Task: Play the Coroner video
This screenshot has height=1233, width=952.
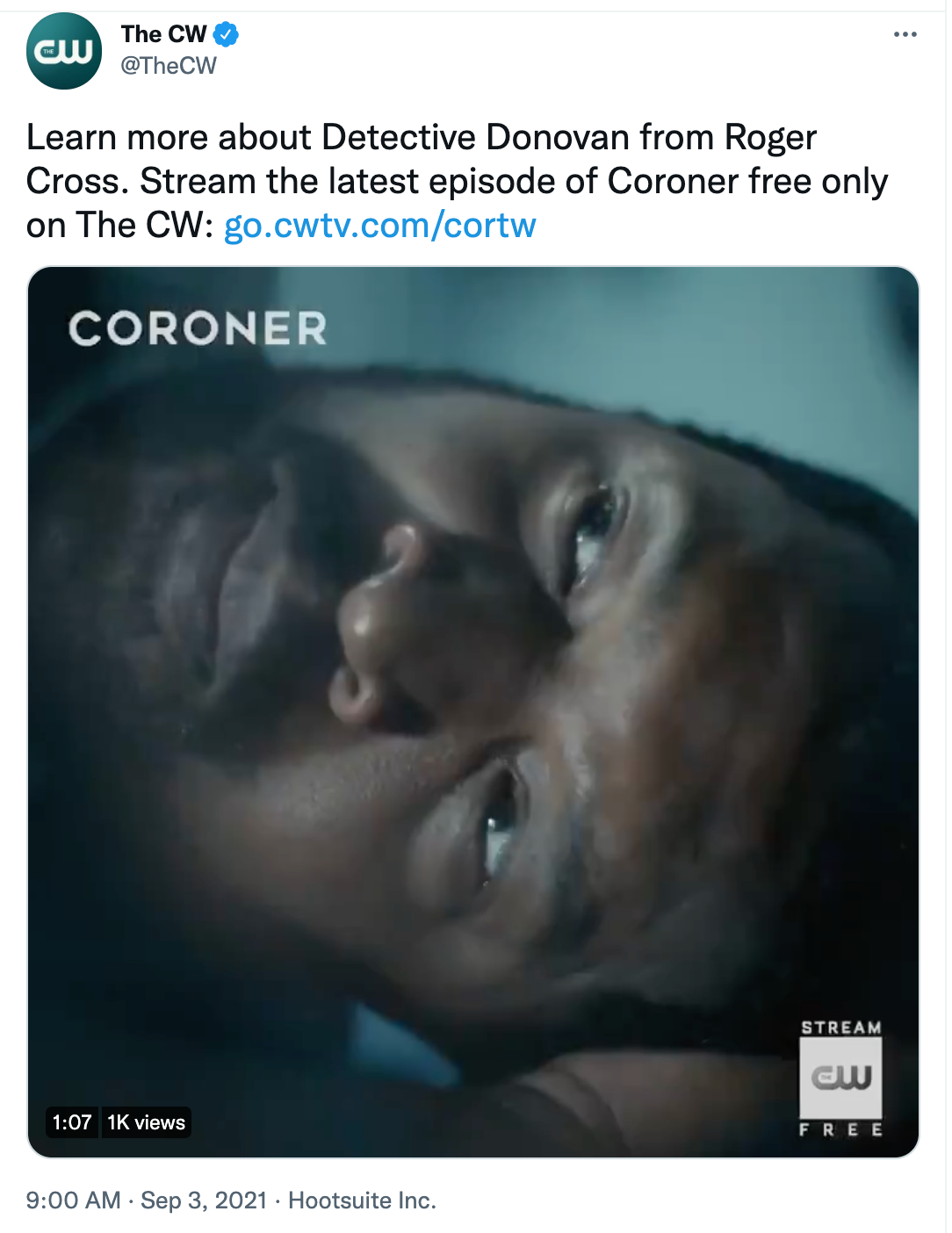Action: pyautogui.click(x=473, y=711)
